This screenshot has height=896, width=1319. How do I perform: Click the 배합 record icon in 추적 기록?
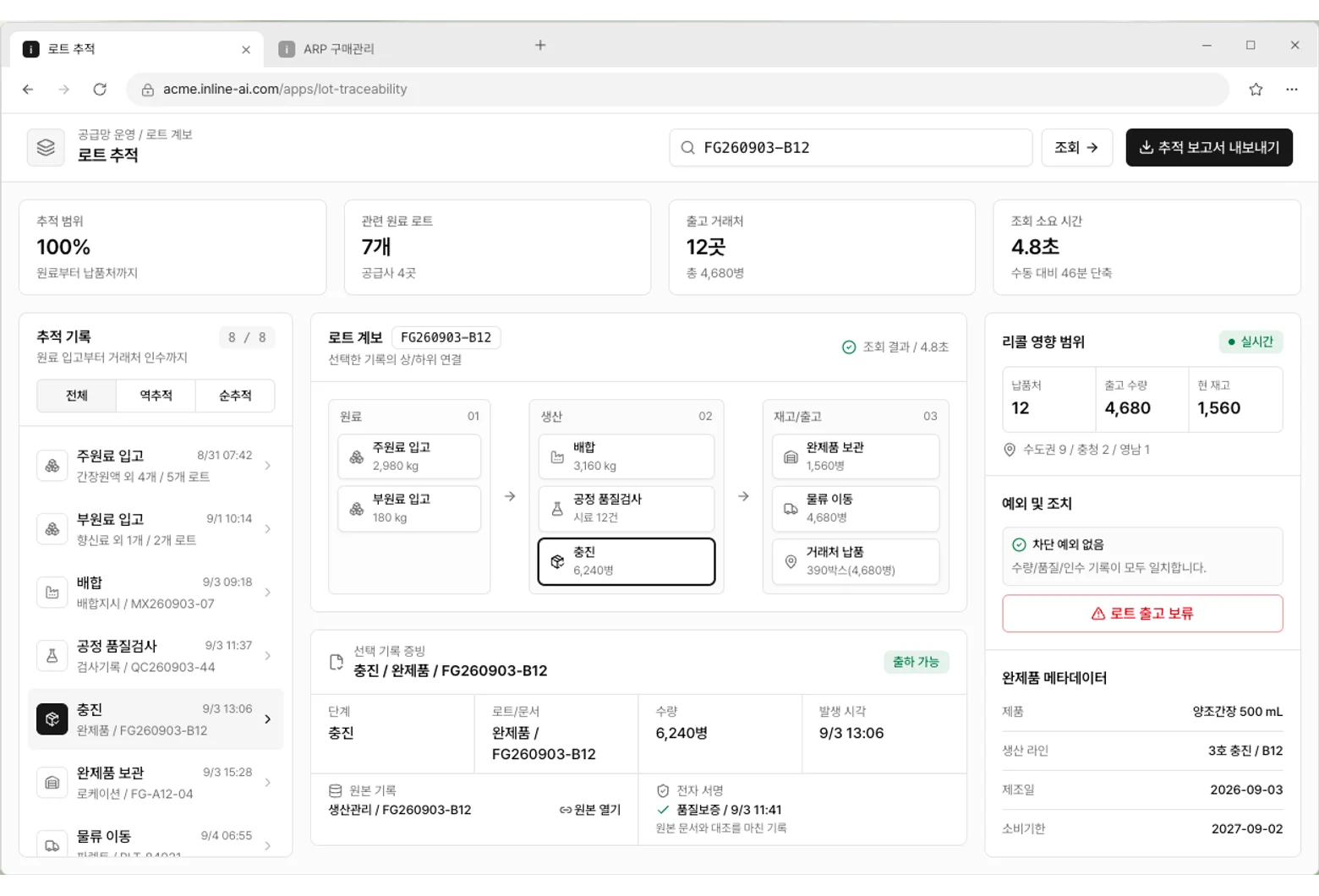(52, 593)
